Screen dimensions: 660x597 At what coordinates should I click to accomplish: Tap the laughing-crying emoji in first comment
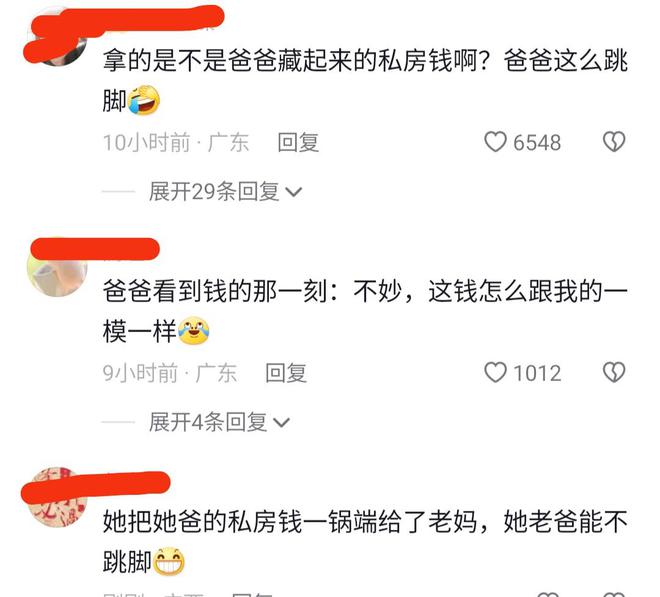point(144,100)
